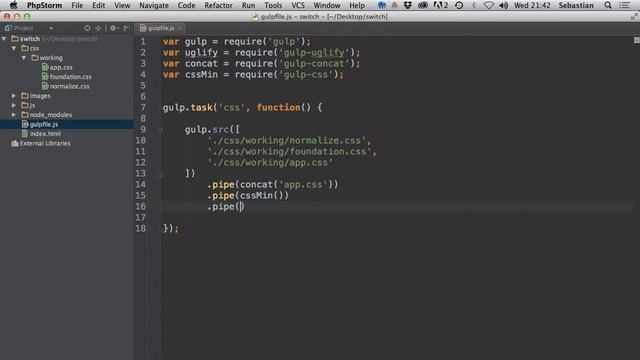Open the Refactor menu
The height and width of the screenshot is (360, 640).
[218, 5]
